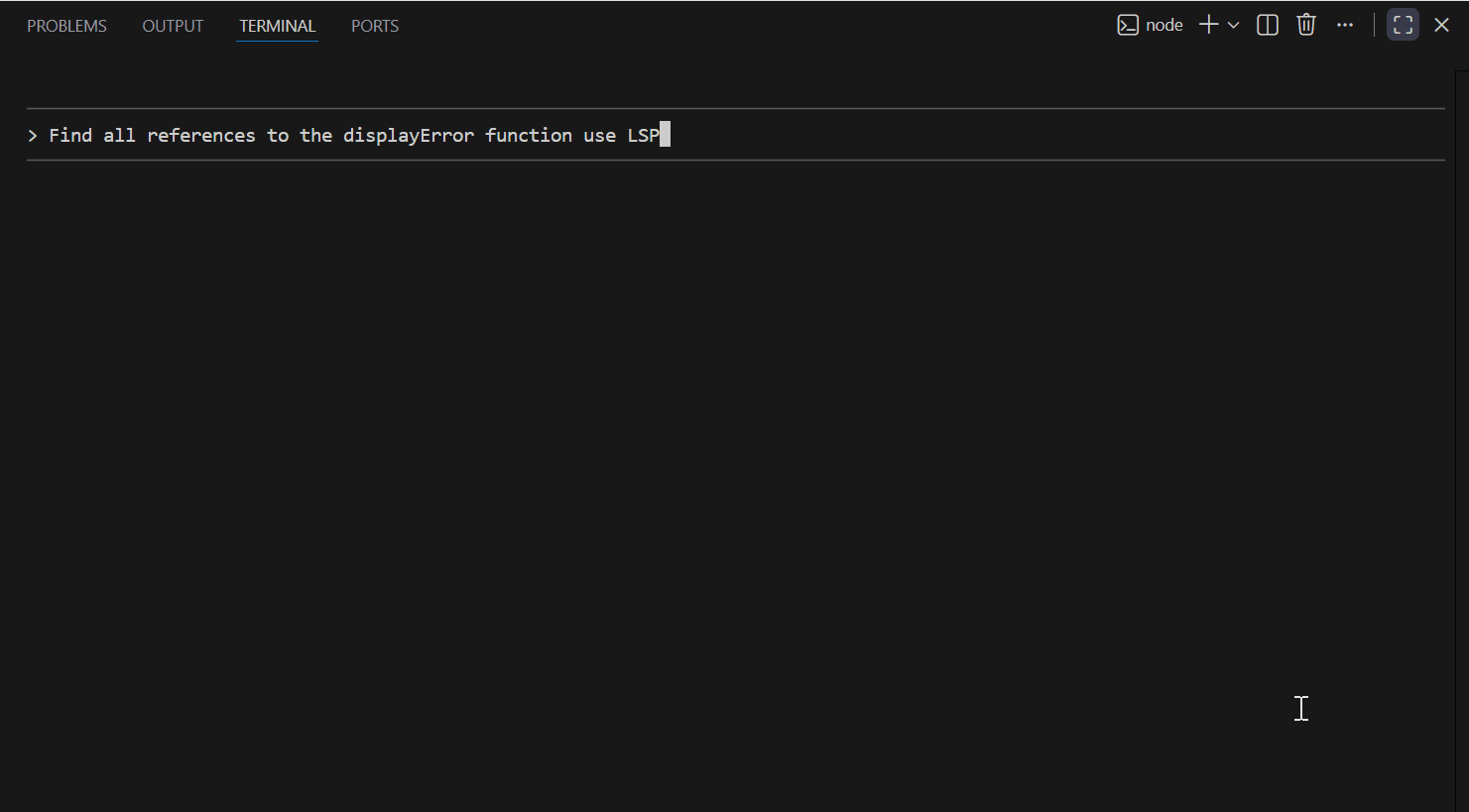
Task: Show the PORTS tab
Action: click(375, 26)
